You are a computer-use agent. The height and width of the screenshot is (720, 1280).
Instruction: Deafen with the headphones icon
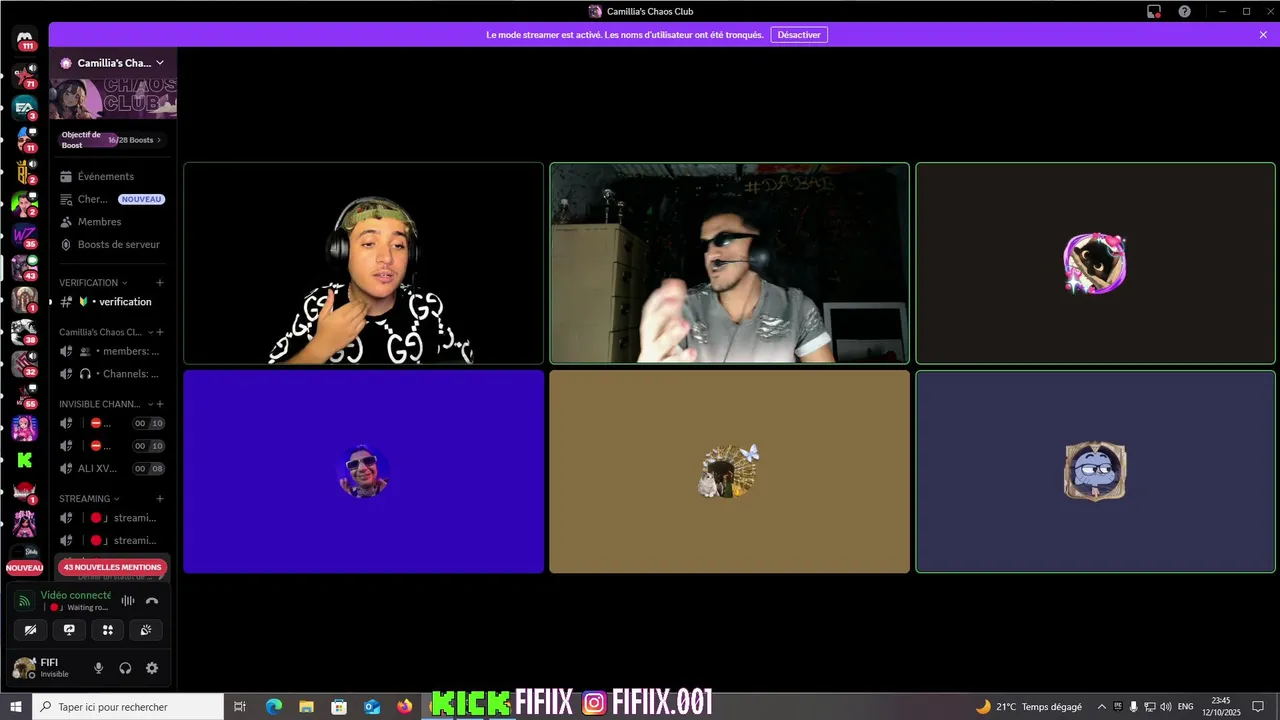(x=125, y=668)
